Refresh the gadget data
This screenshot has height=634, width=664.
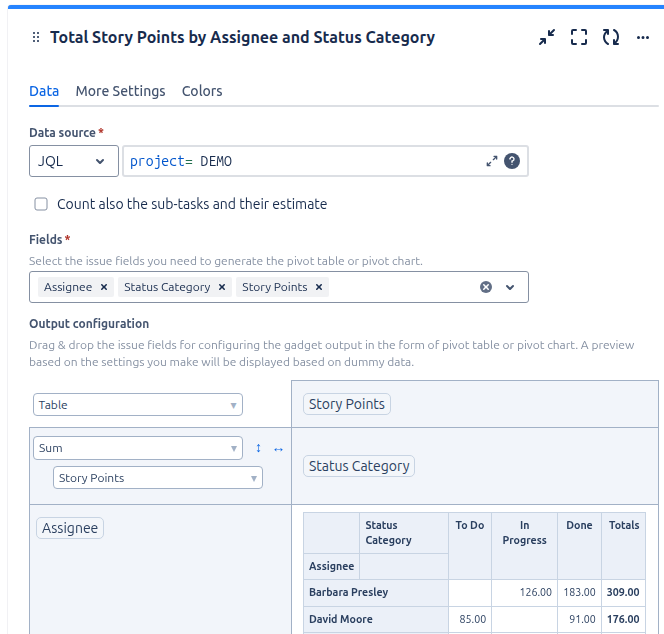[611, 37]
